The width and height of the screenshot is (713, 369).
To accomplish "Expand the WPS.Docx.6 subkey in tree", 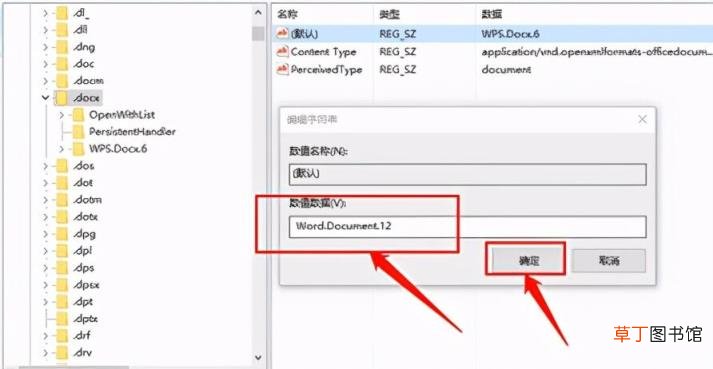I will coord(62,149).
